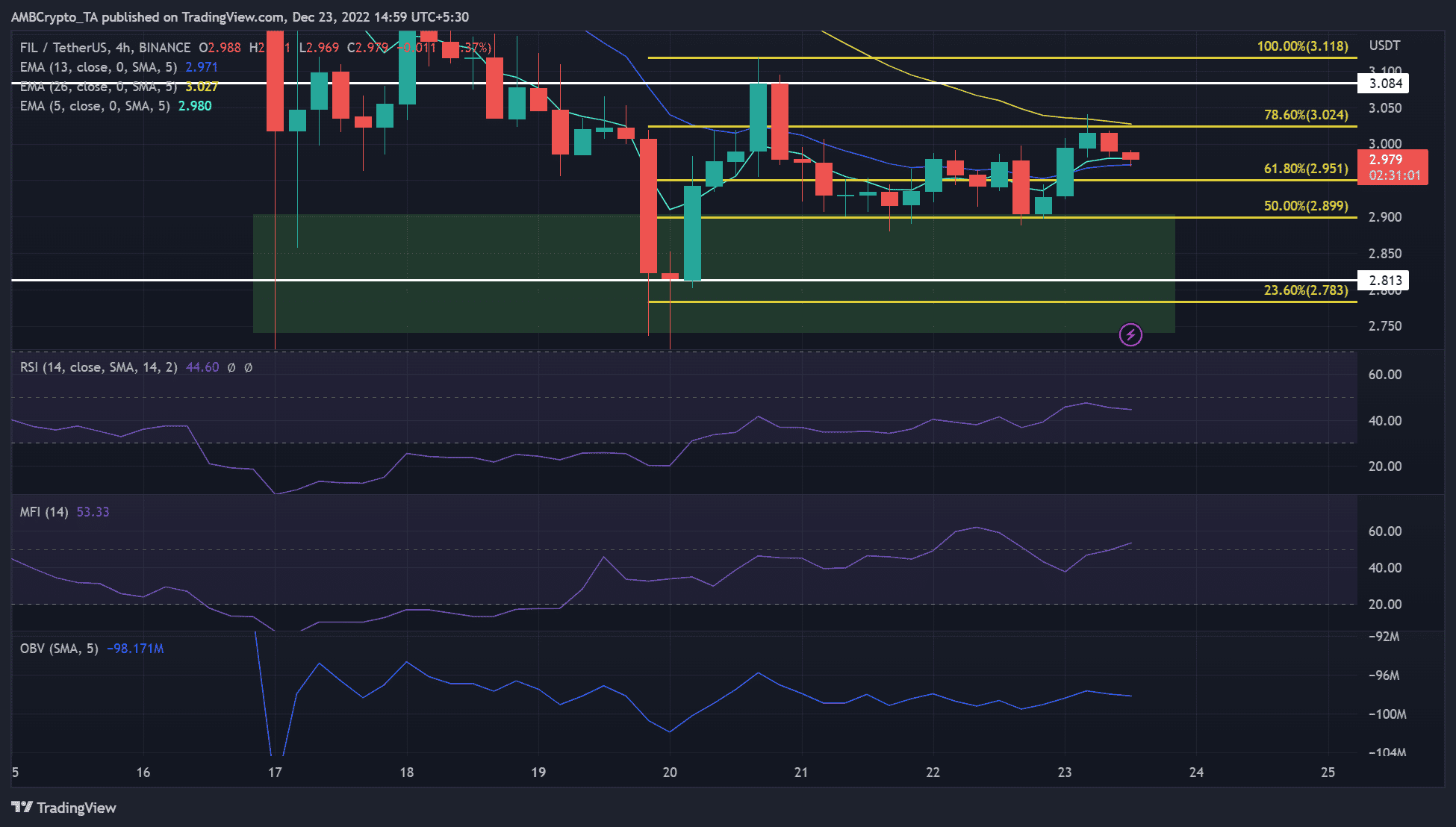
Task: Click the red current price 2.979 label
Action: click(x=1393, y=167)
